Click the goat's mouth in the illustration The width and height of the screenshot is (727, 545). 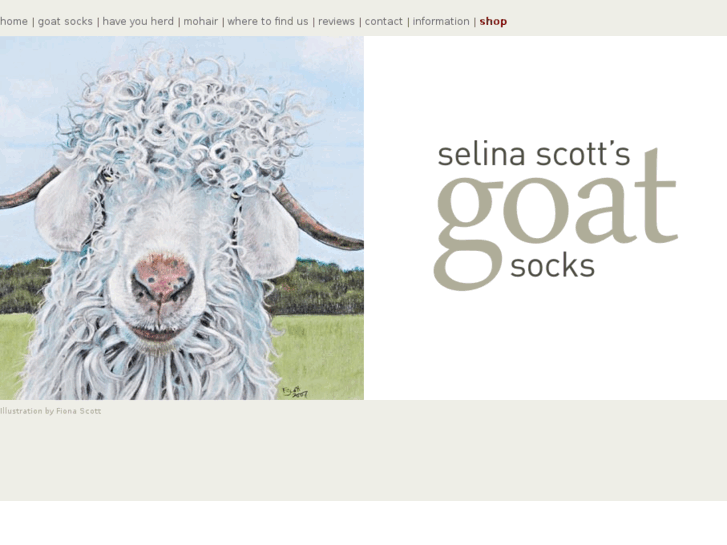coord(155,332)
